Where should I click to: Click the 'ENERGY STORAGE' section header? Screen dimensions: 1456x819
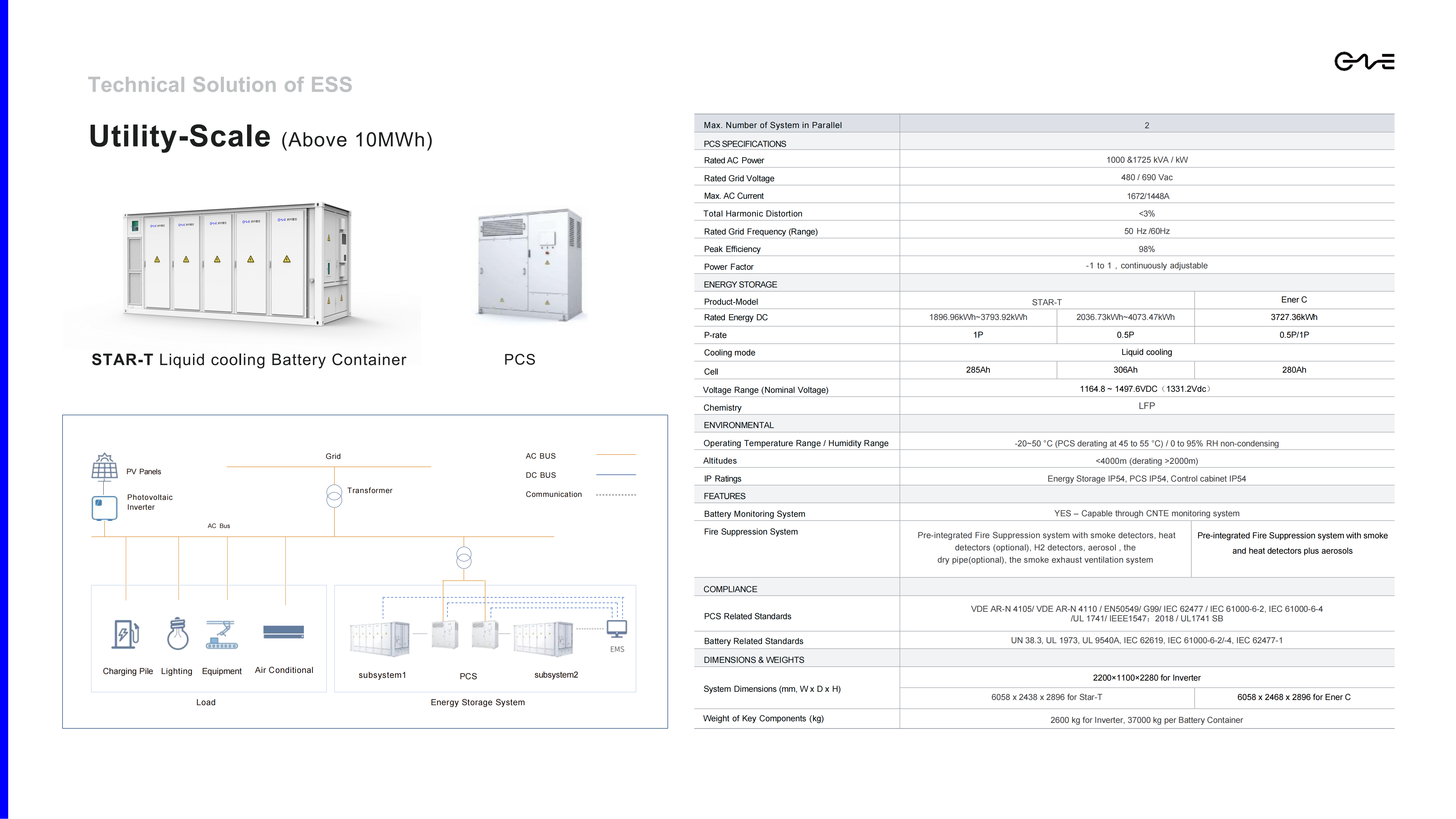pos(740,285)
